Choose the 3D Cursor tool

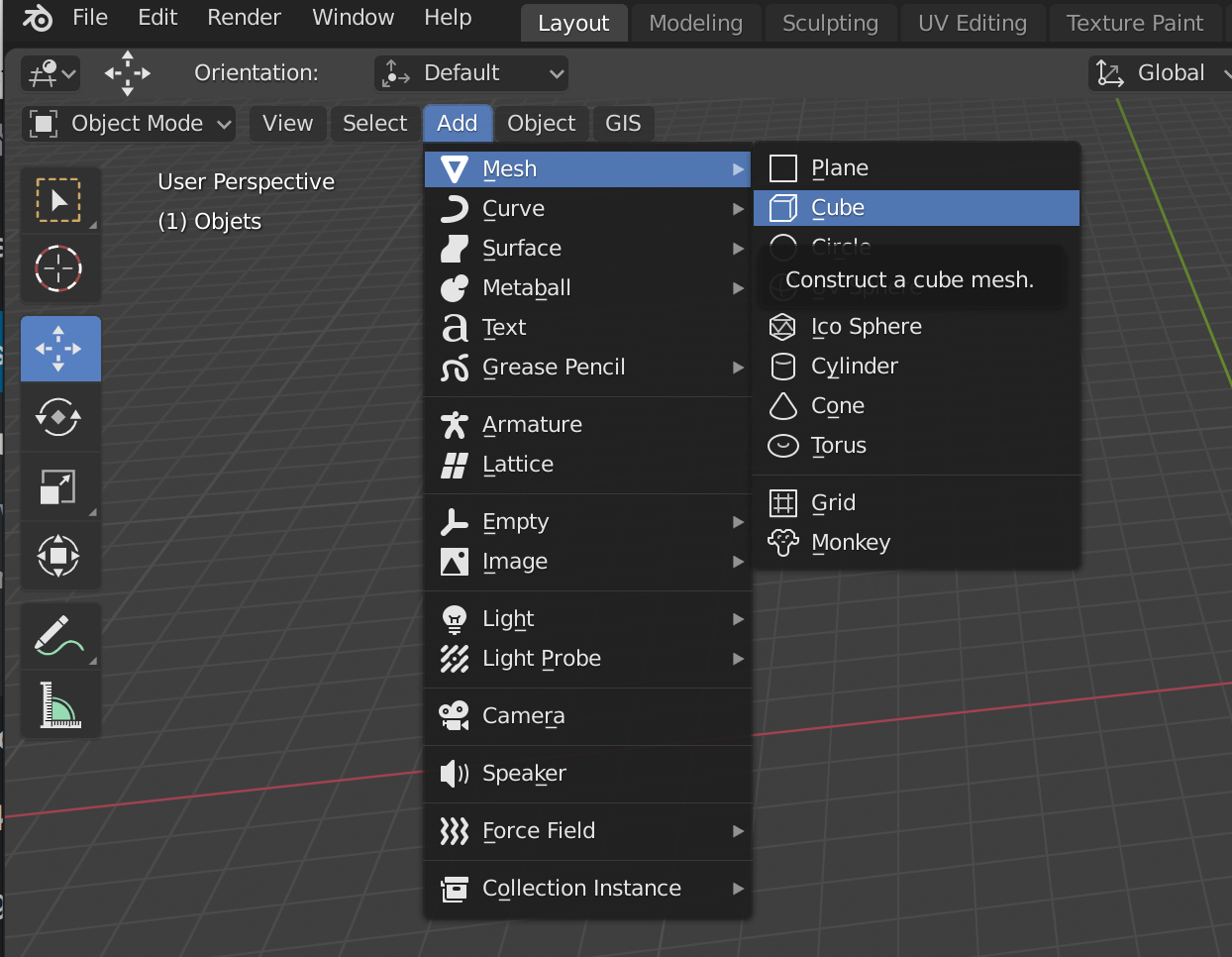[57, 268]
